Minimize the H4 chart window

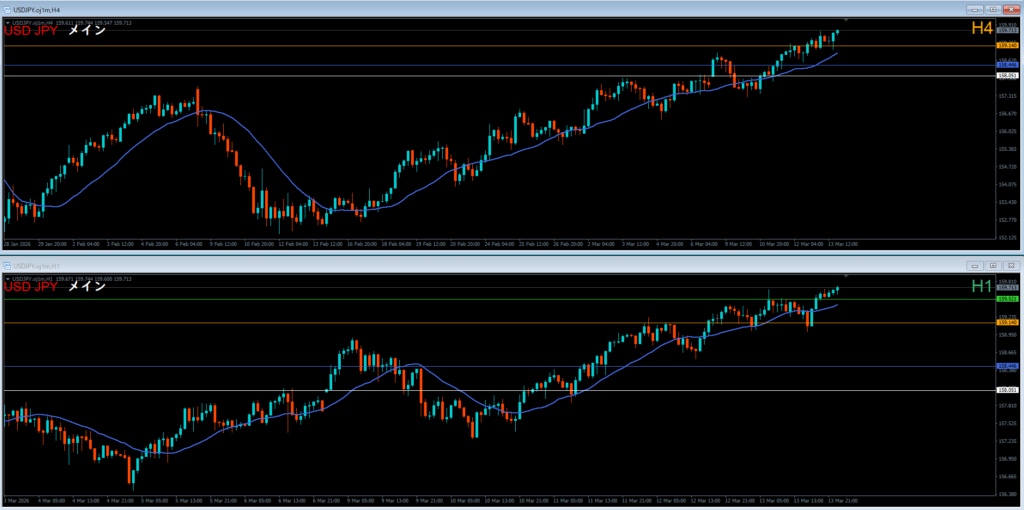click(973, 9)
